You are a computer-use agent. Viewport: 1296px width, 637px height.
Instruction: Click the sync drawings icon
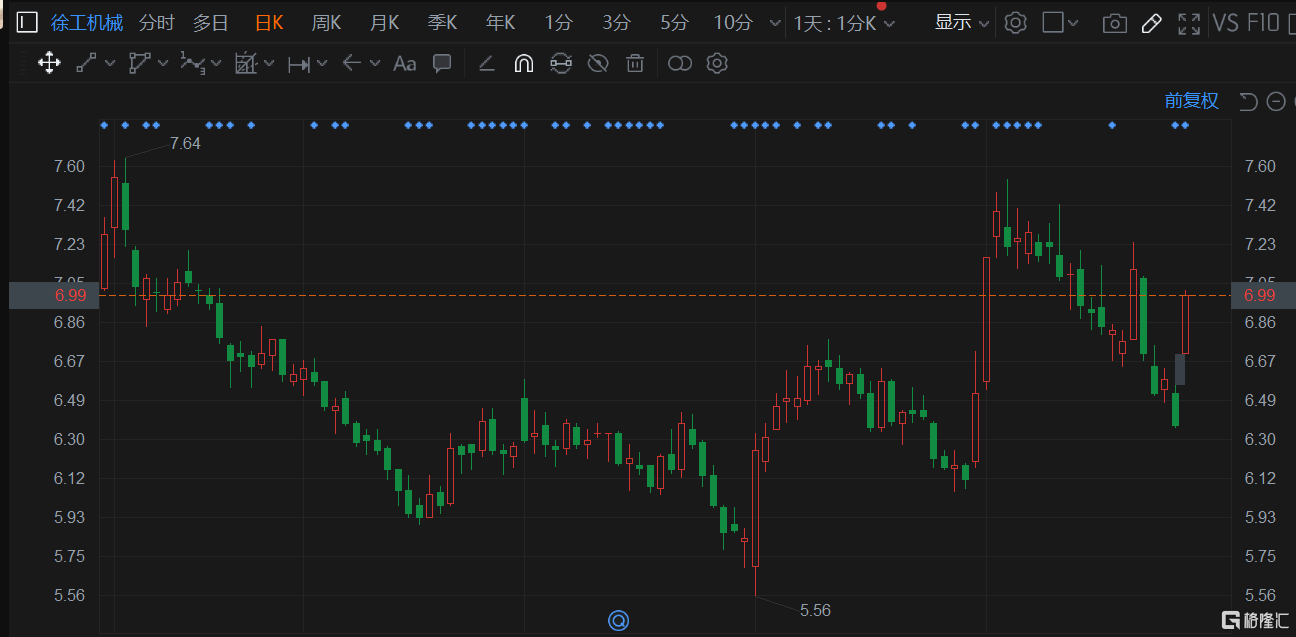pos(561,64)
